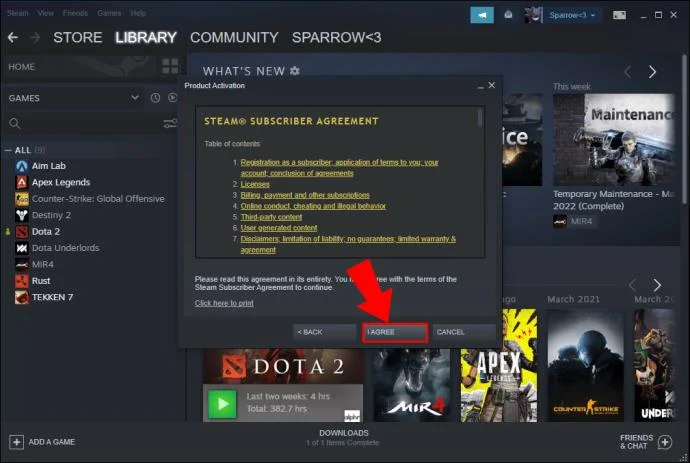The height and width of the screenshot is (463, 690).
Task: Click HOME in the library sidebar
Action: pyautogui.click(x=22, y=67)
